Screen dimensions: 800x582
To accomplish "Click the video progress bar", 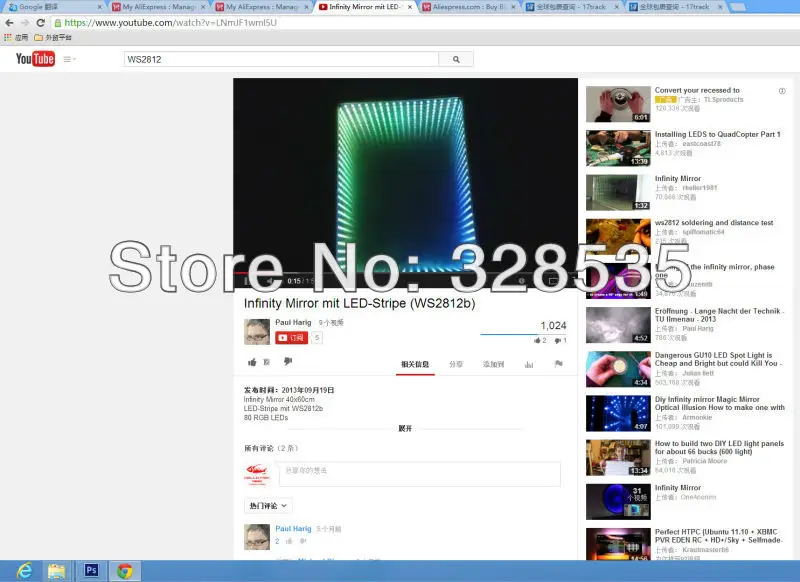I will point(406,273).
